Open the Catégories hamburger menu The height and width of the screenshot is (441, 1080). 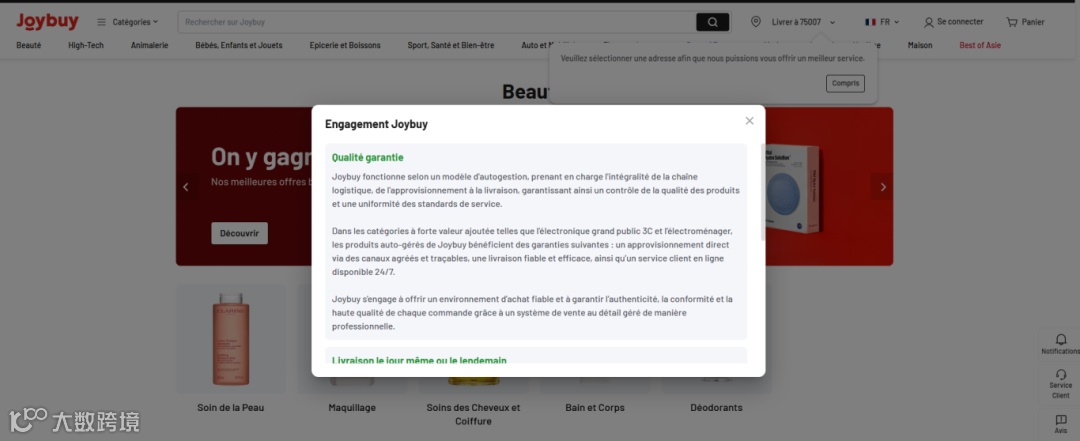coord(127,22)
